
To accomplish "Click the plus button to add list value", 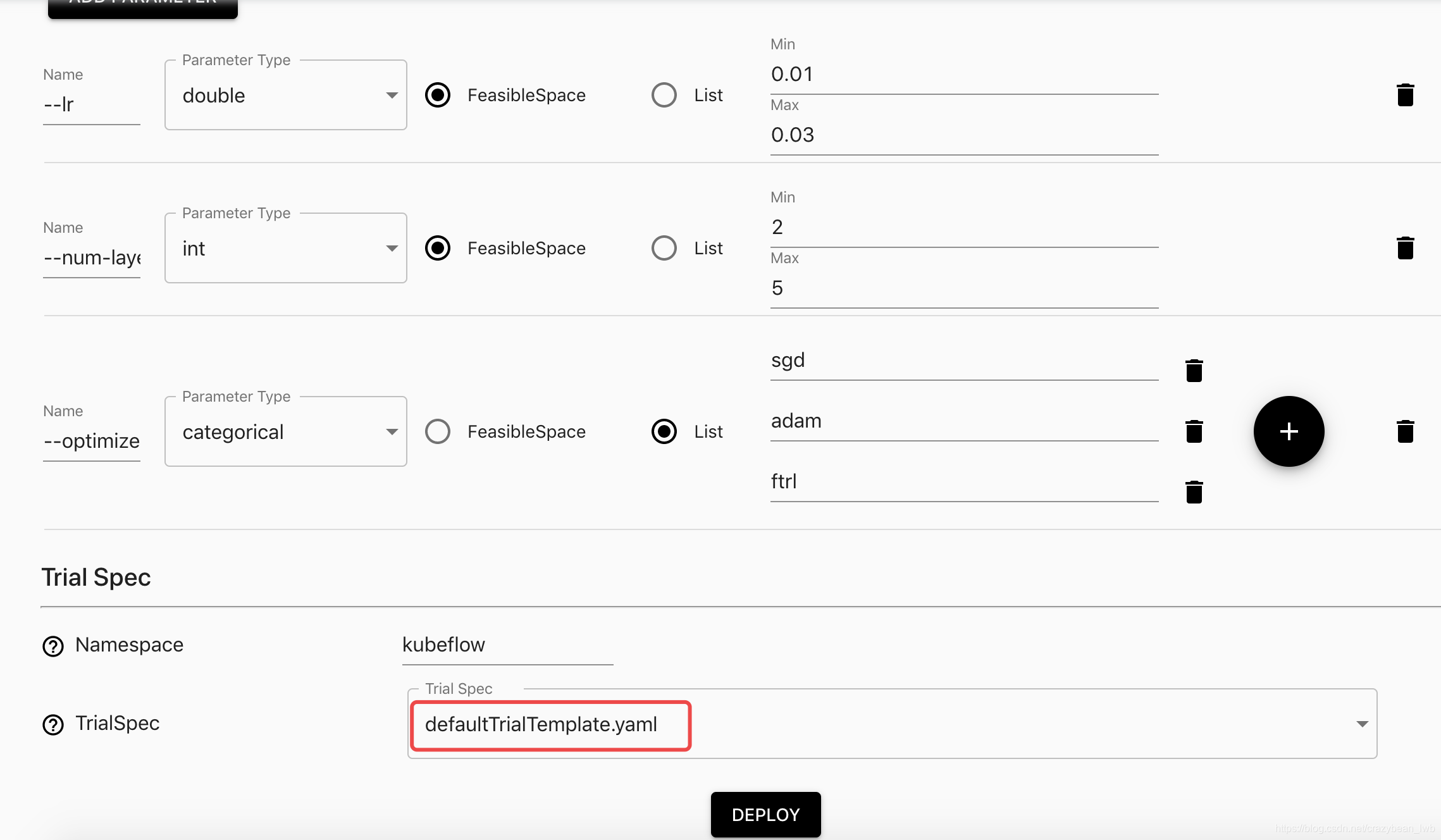I will point(1289,431).
